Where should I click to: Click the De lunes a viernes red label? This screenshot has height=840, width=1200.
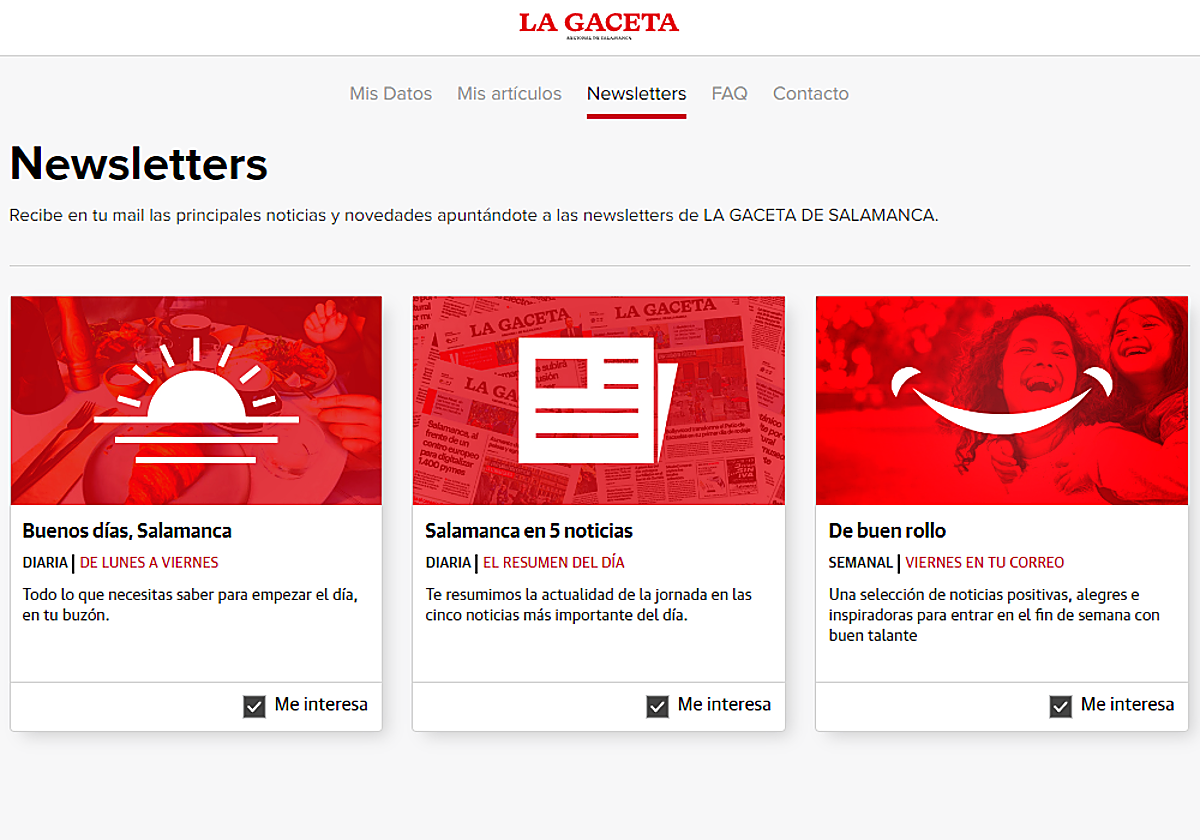coord(149,563)
